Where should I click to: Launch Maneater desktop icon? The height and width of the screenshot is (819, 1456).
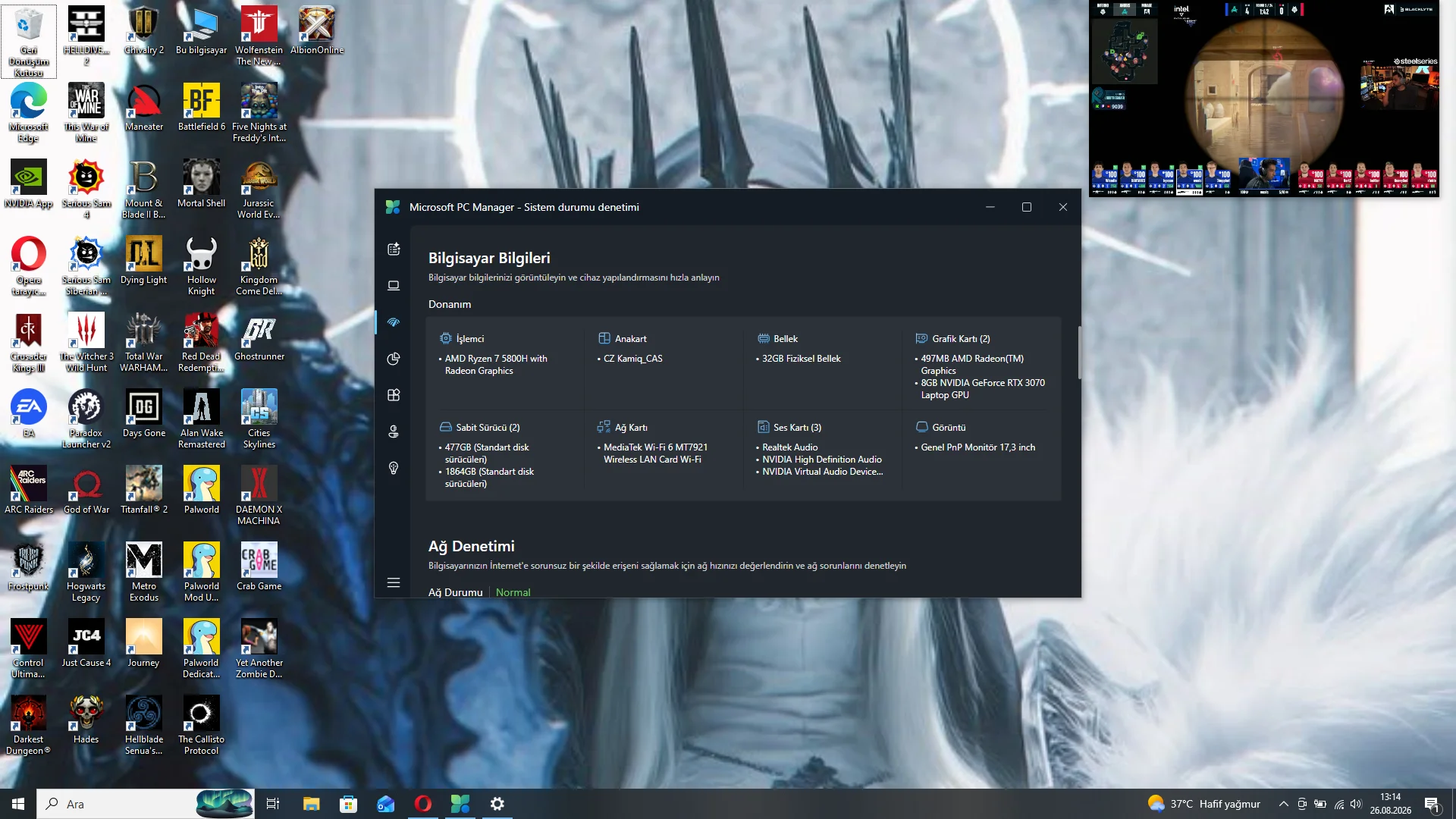[x=144, y=107]
